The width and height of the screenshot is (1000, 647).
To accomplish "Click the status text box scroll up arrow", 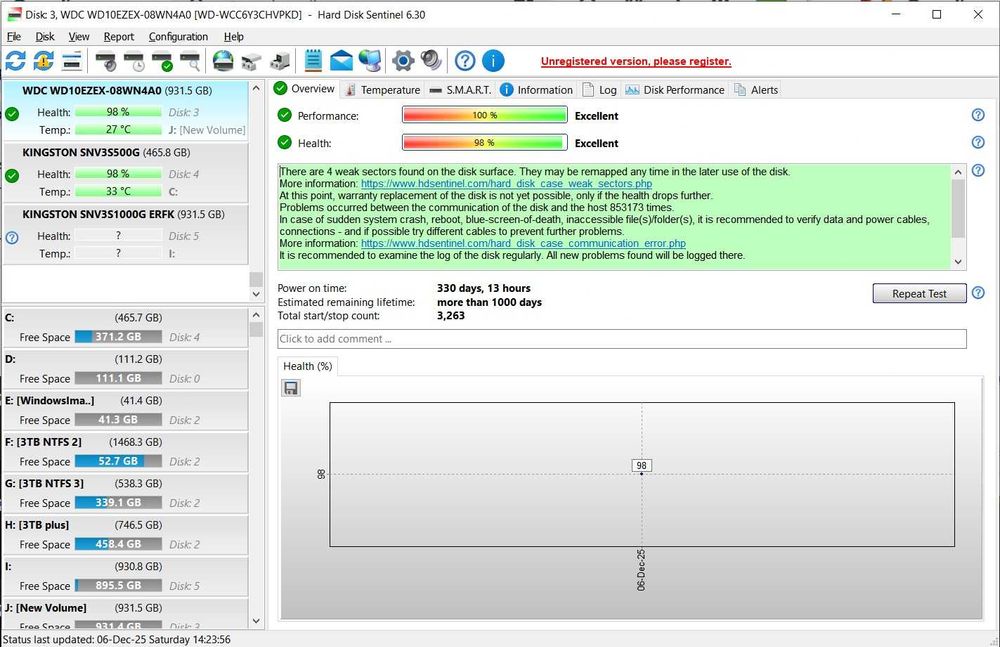I will (958, 172).
